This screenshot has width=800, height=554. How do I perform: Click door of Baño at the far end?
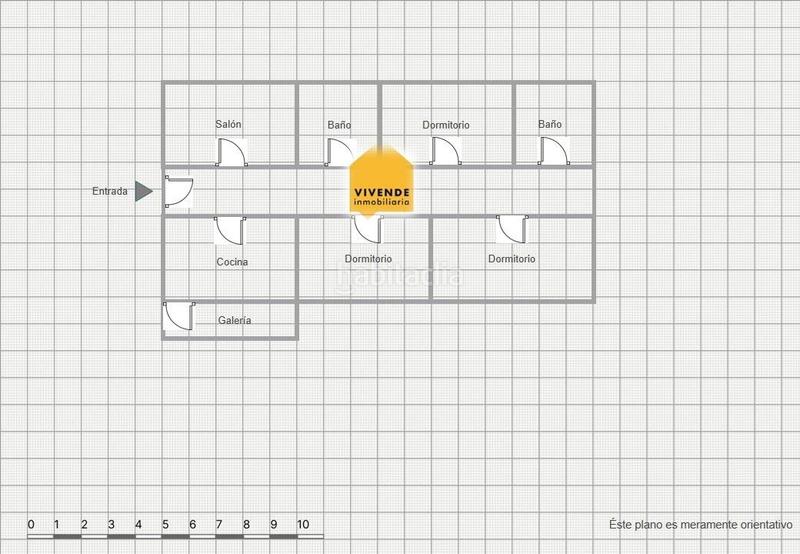click(x=555, y=152)
